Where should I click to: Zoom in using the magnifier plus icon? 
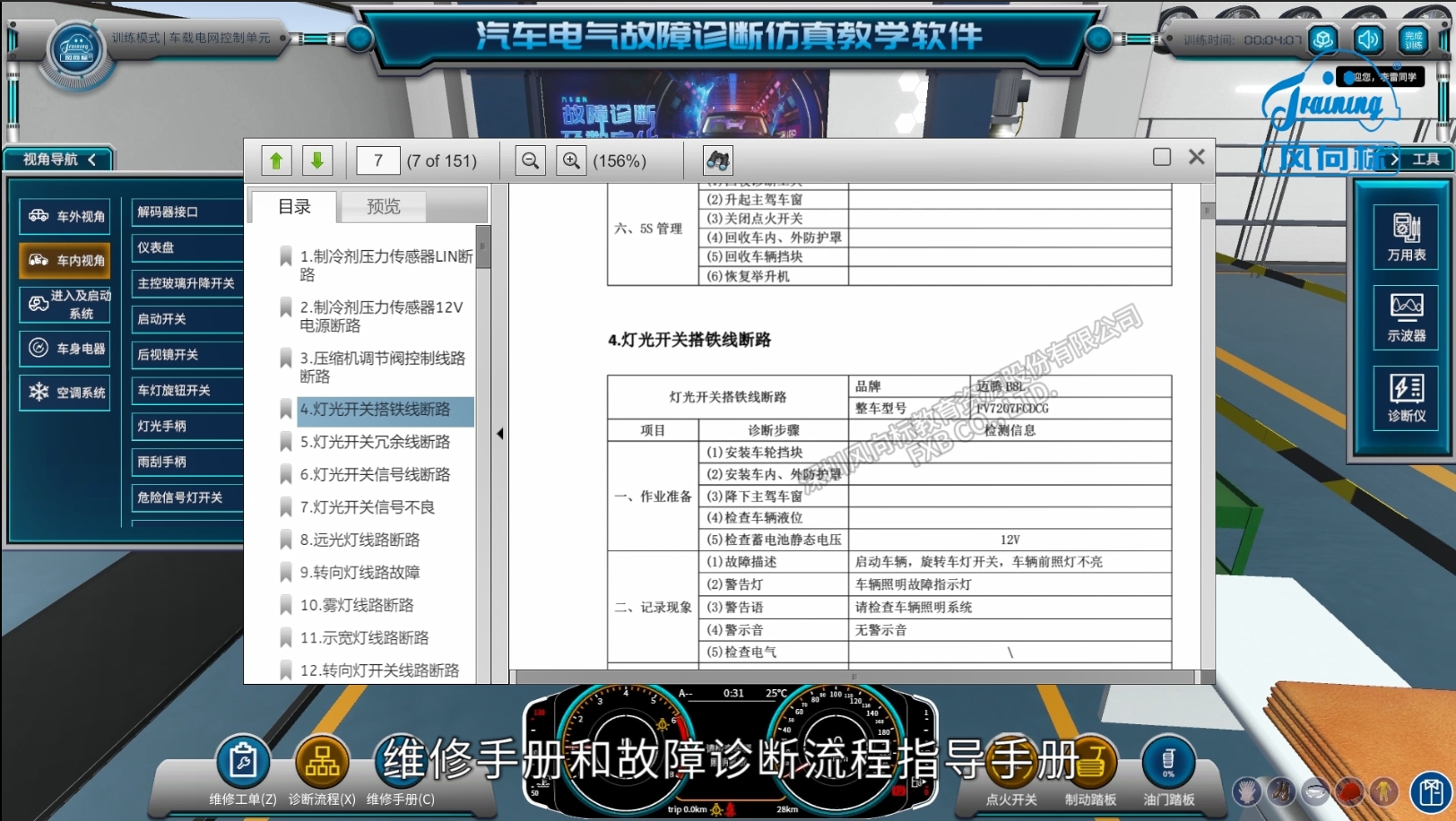(571, 160)
